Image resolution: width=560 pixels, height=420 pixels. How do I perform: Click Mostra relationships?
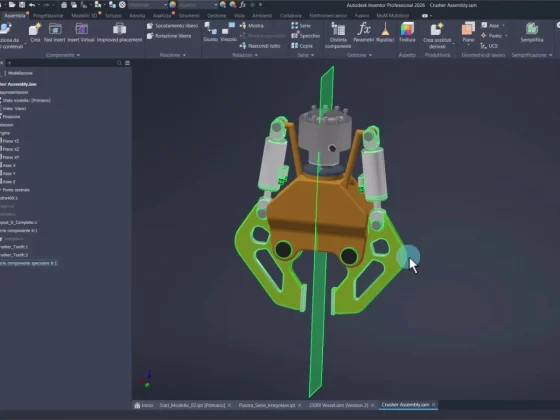[x=251, y=26]
